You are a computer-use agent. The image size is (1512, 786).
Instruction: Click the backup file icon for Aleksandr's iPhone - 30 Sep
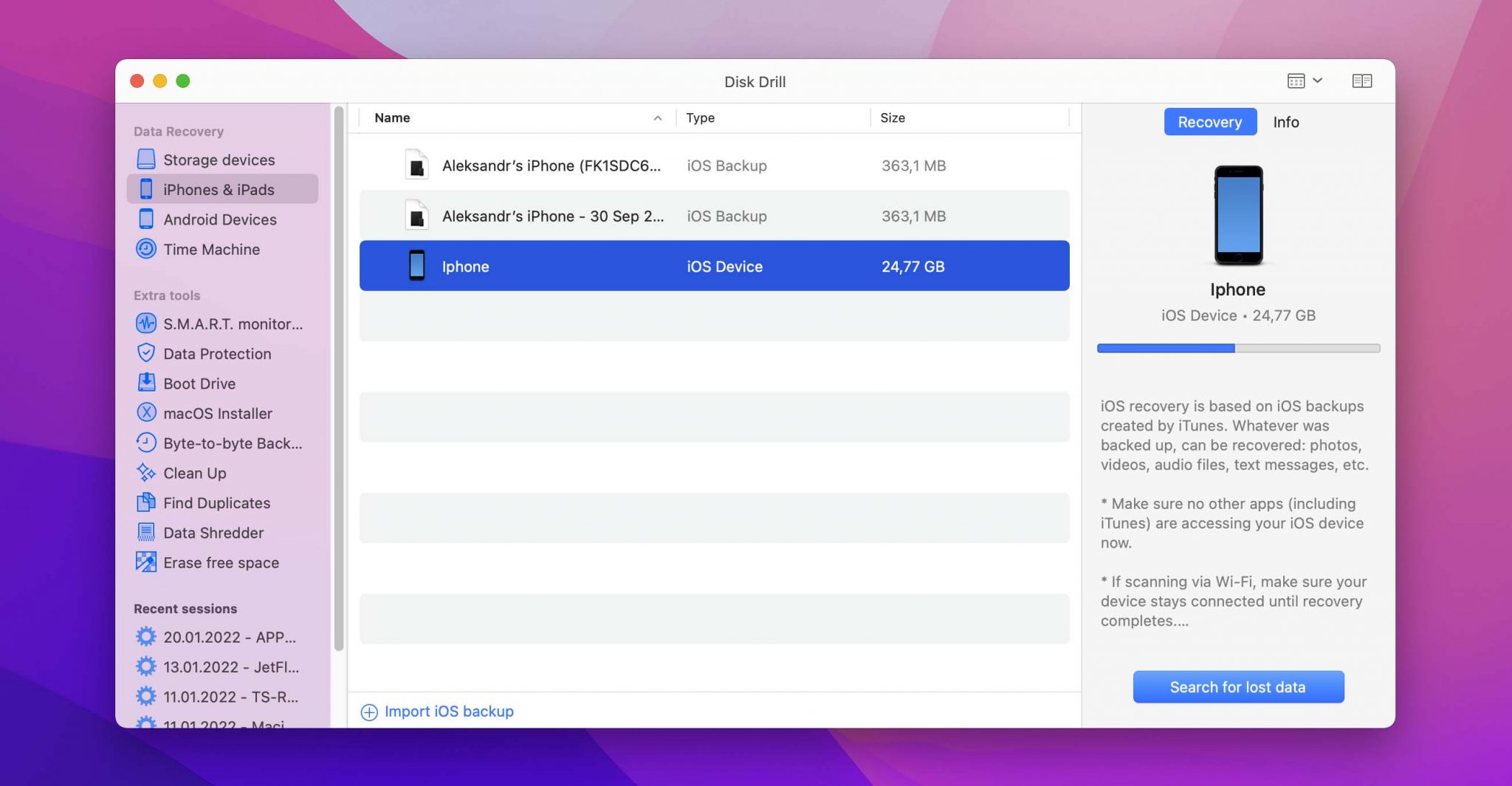pyautogui.click(x=416, y=215)
